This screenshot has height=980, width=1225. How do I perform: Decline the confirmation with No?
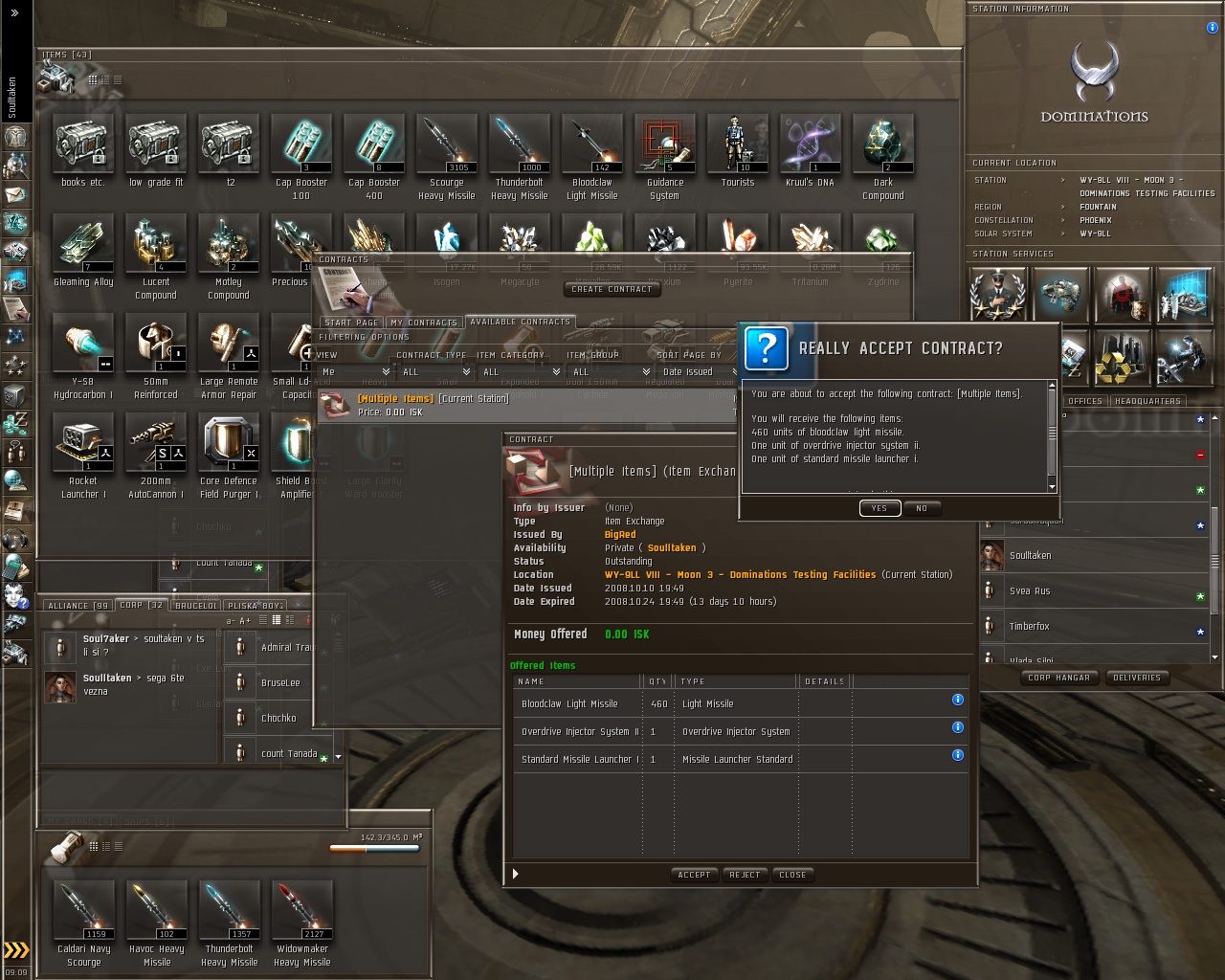point(922,508)
